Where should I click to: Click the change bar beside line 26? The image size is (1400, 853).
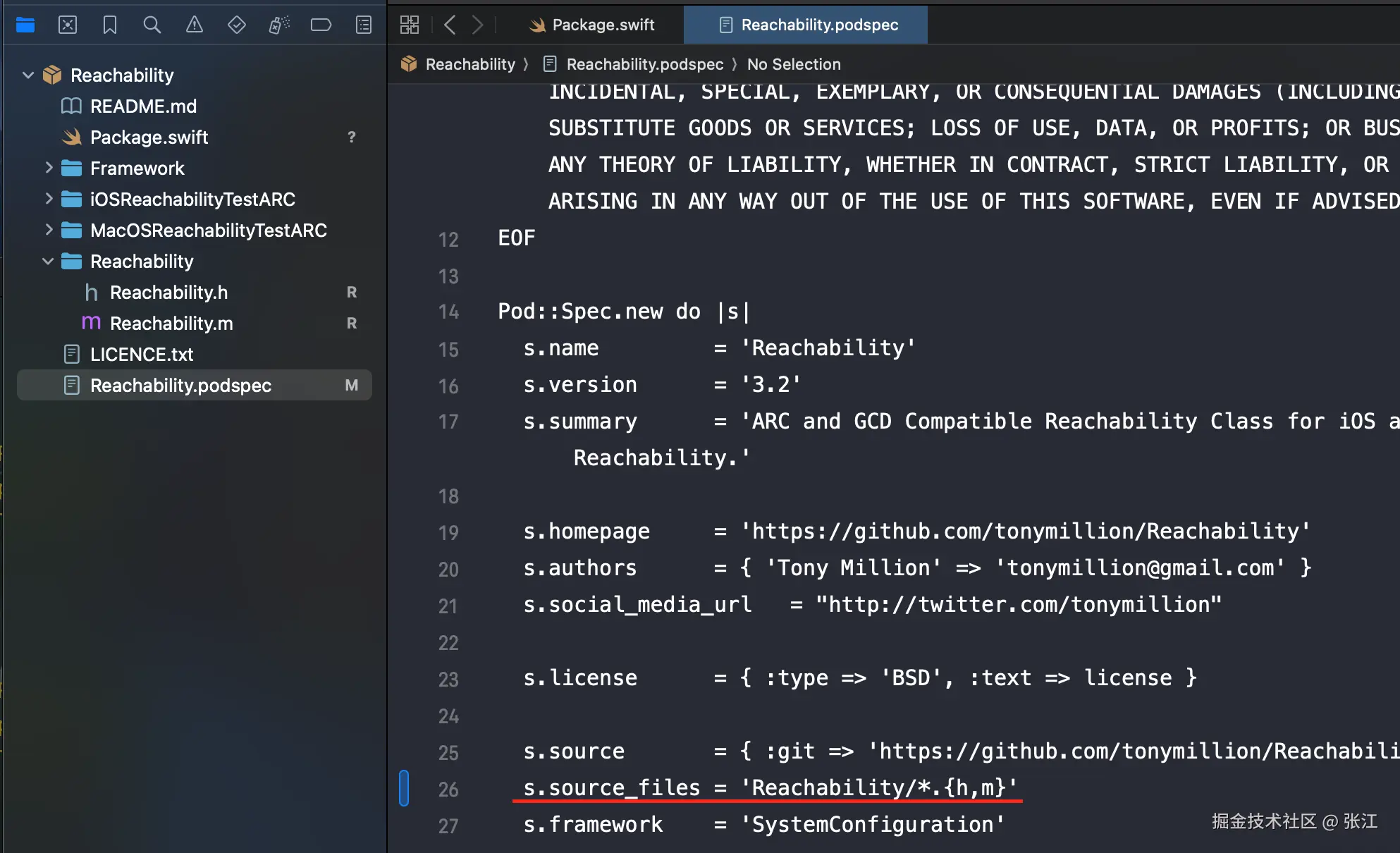[x=404, y=788]
